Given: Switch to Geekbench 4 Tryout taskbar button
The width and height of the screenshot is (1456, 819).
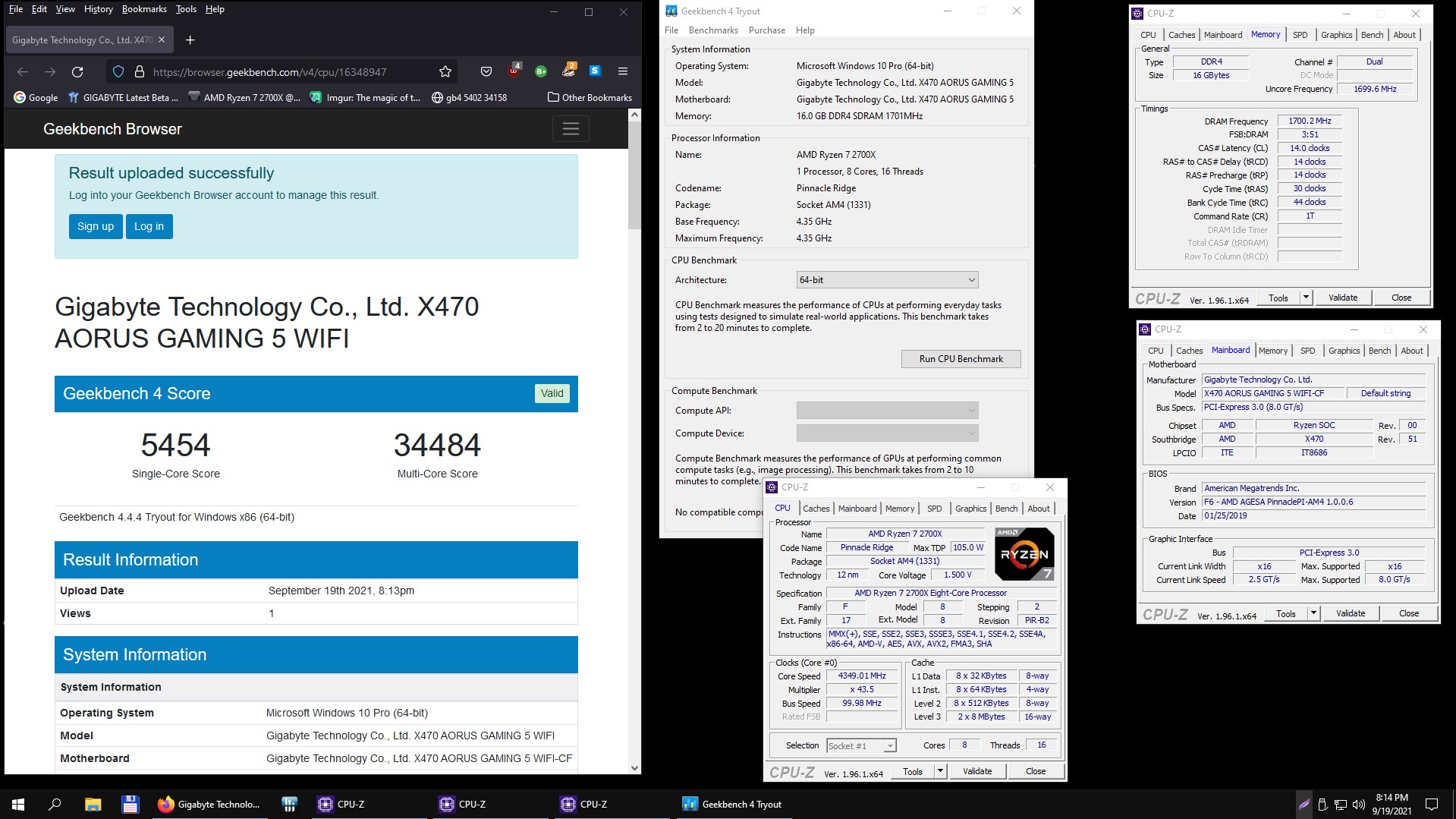Looking at the screenshot, I should coord(733,804).
